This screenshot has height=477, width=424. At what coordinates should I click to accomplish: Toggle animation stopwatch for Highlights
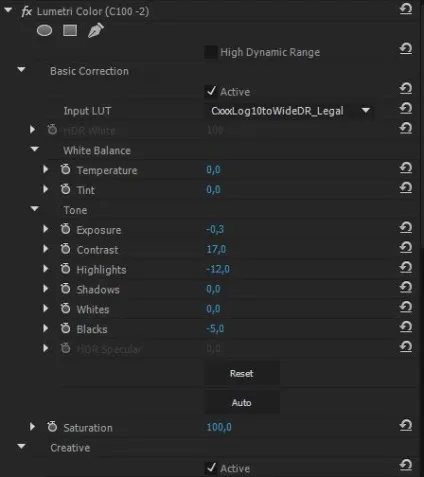pyautogui.click(x=65, y=268)
